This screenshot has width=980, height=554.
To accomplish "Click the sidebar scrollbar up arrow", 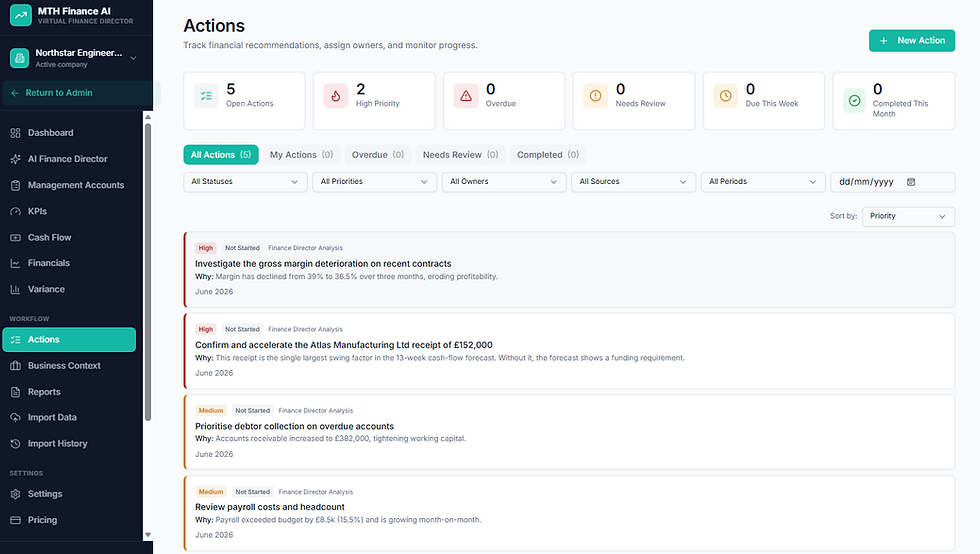I will tap(148, 117).
